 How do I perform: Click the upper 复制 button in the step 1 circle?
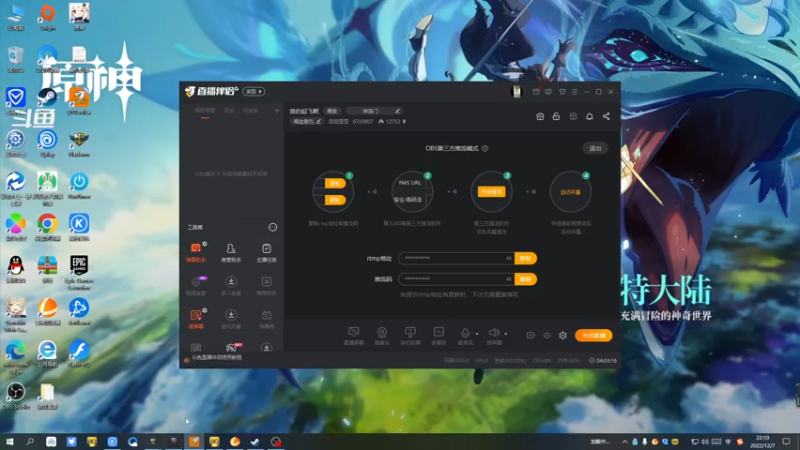[335, 183]
